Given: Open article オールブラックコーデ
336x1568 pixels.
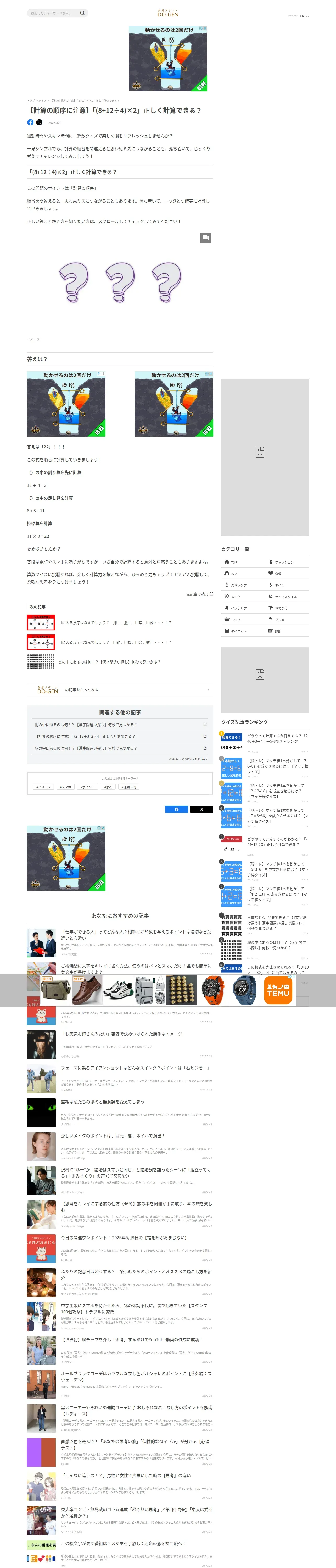Looking at the screenshot, I should 120,1385.
